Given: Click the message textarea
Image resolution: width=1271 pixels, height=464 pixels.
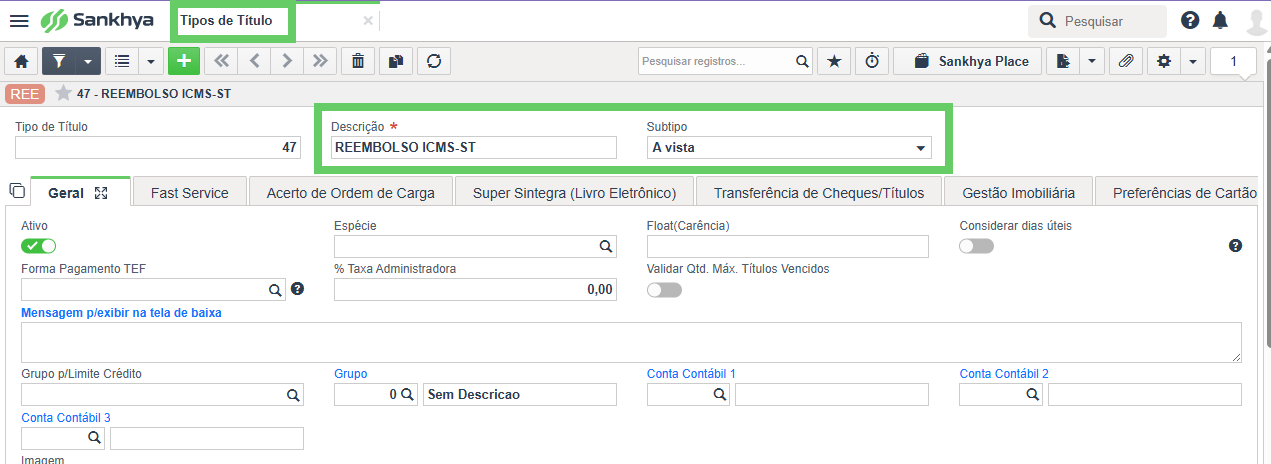Looking at the screenshot, I should (631, 342).
